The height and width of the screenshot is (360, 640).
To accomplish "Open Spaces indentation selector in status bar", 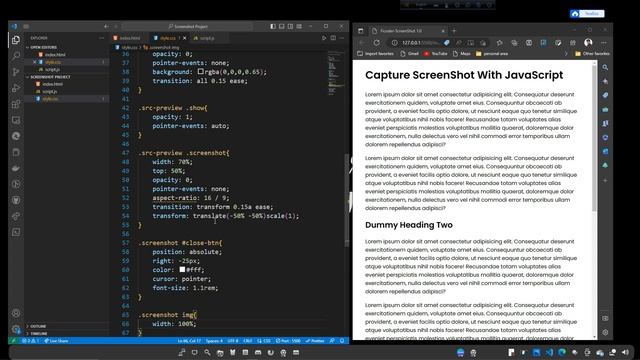I will 214,341.
